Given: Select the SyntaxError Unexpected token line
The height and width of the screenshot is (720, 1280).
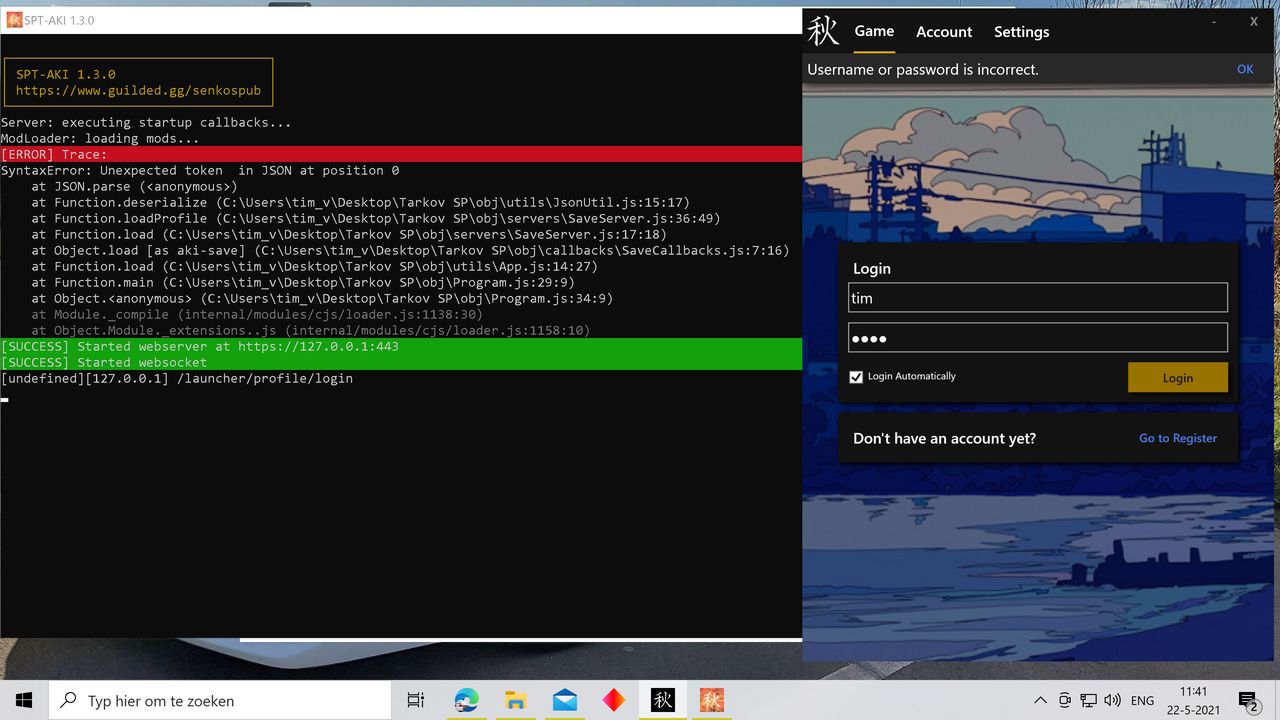Looking at the screenshot, I should [200, 170].
